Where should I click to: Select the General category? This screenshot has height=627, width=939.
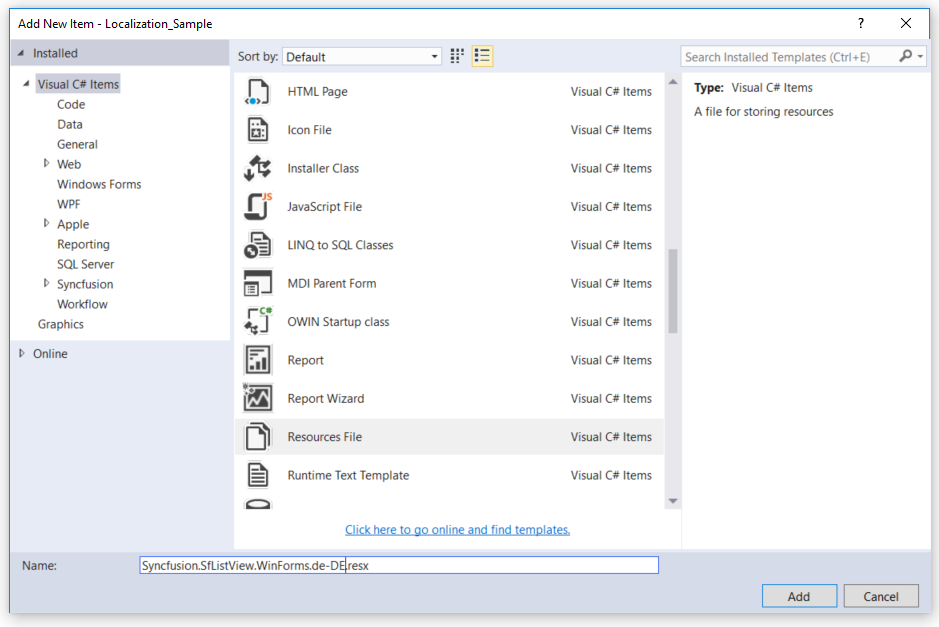pos(77,144)
